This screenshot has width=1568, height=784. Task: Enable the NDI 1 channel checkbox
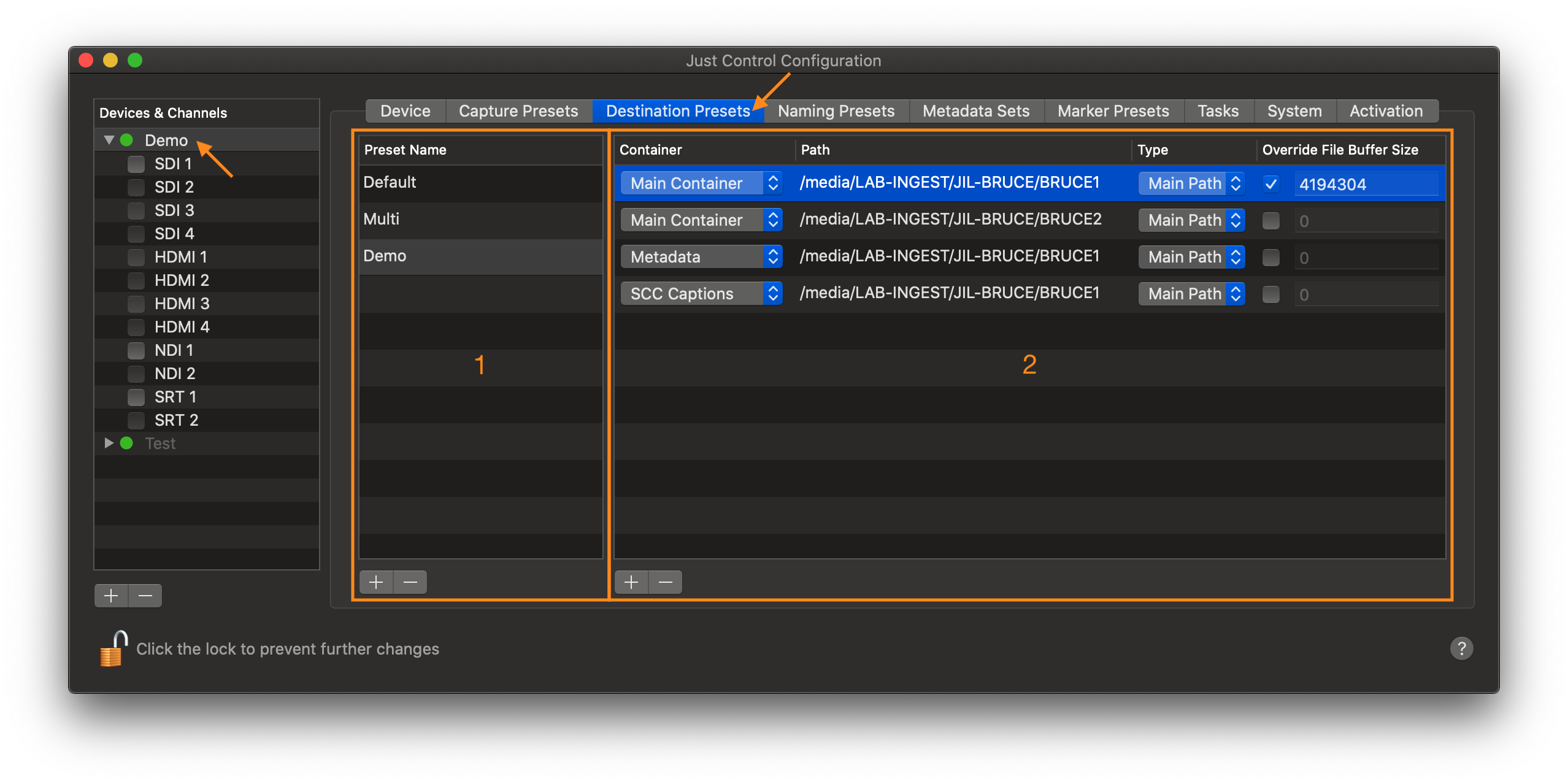tap(136, 350)
